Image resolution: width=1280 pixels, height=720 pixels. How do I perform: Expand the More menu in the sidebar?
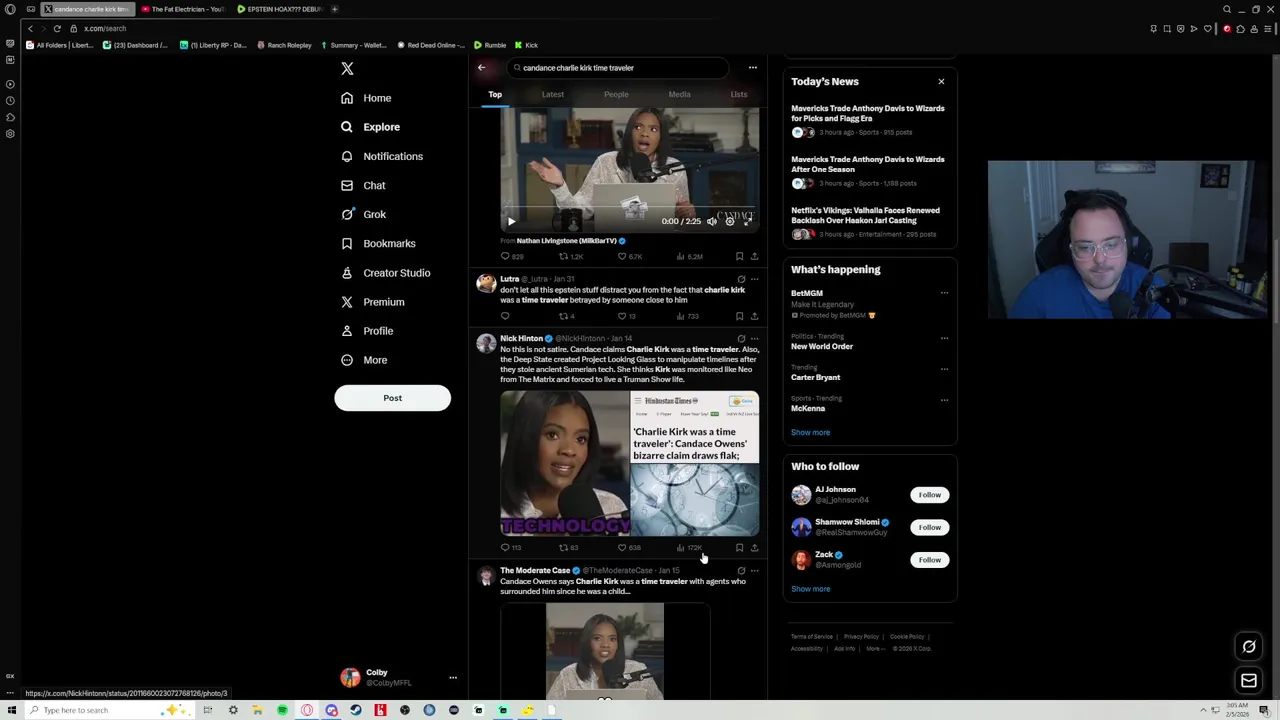[x=364, y=360]
